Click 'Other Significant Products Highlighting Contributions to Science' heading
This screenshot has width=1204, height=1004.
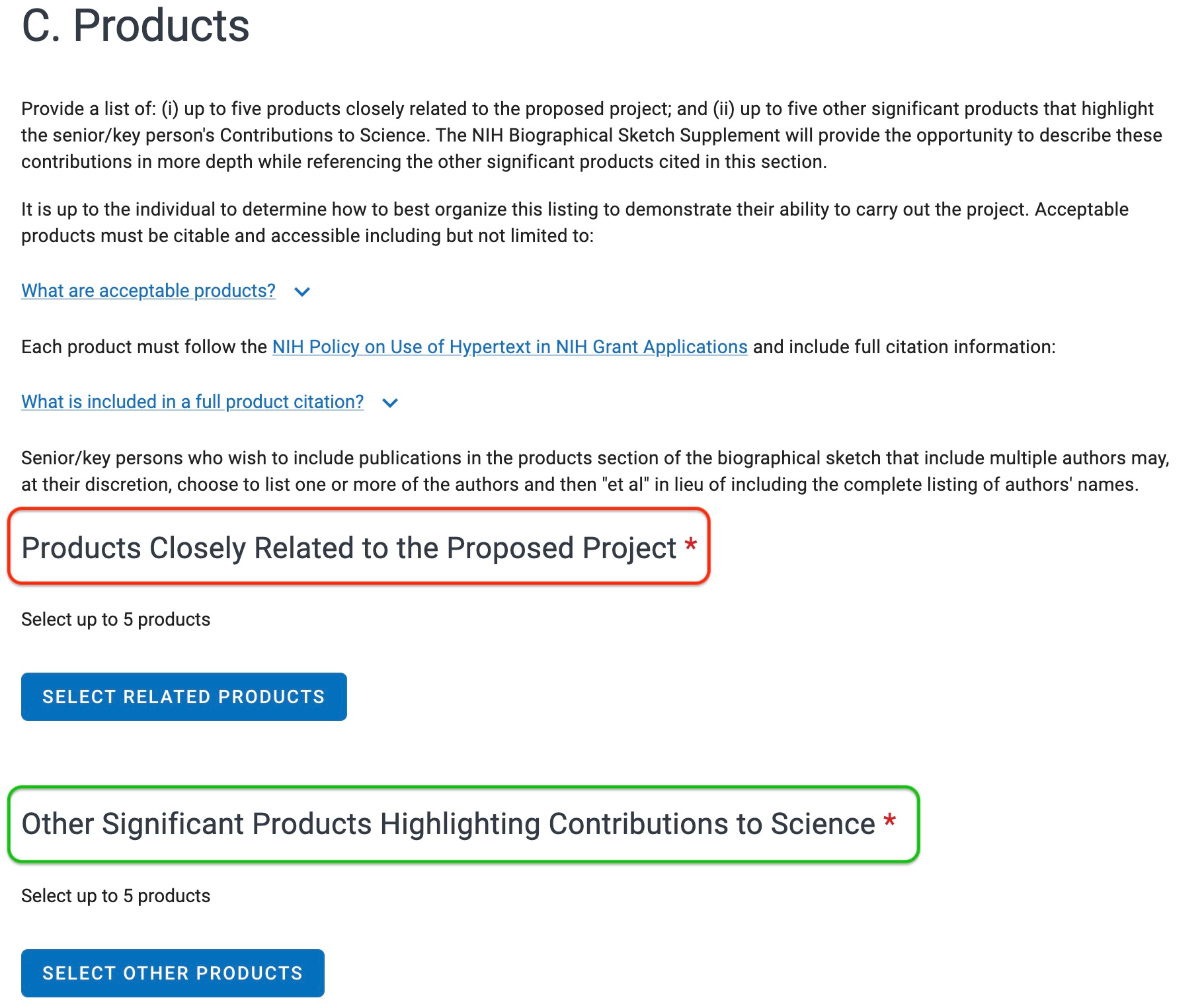[448, 824]
